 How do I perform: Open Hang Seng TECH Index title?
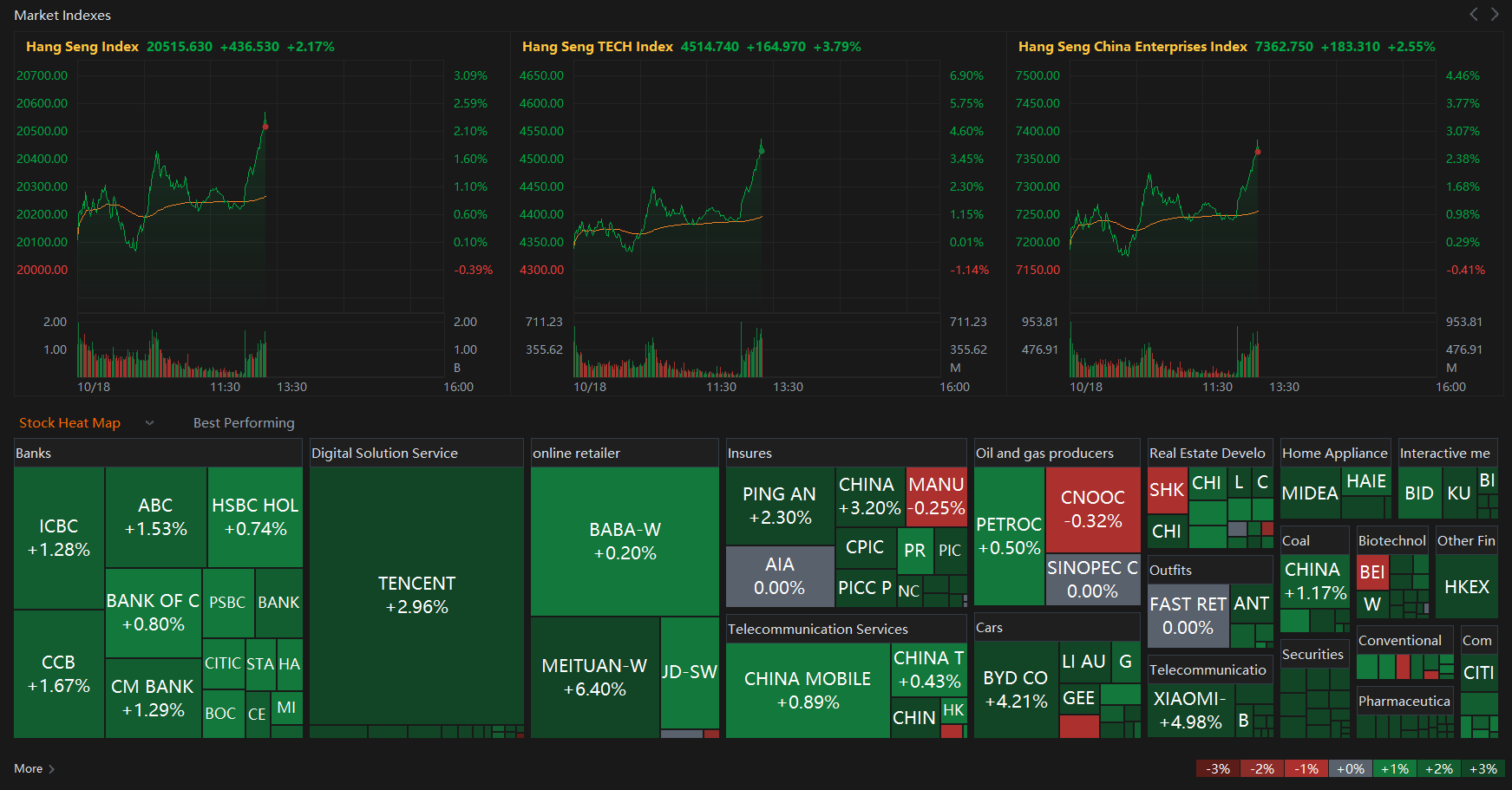point(598,47)
